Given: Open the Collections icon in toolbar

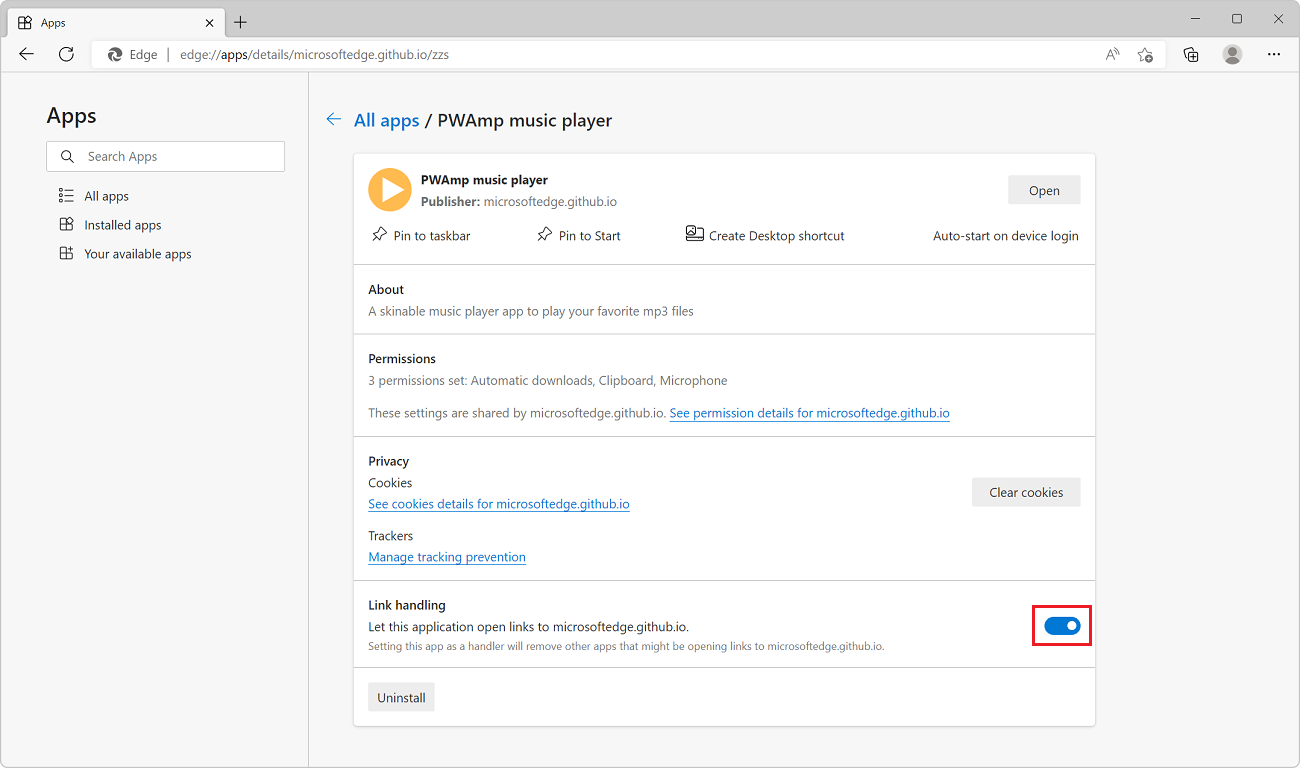Looking at the screenshot, I should 1191,54.
